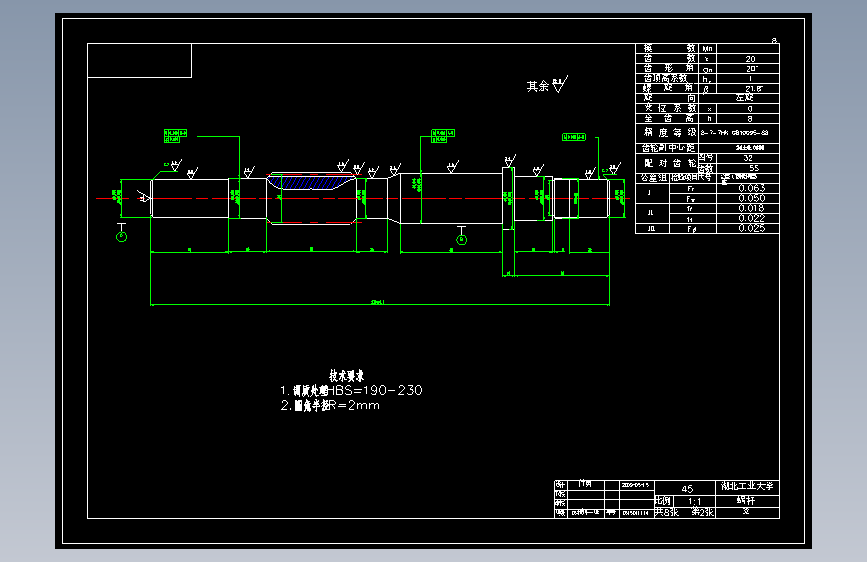Click the 配对齿轮 label cell
The width and height of the screenshot is (867, 562).
(x=669, y=163)
